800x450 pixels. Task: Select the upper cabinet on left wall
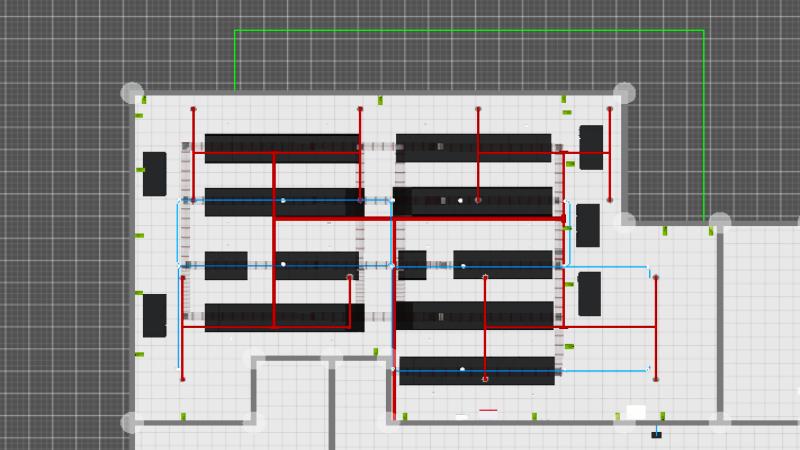click(x=154, y=174)
